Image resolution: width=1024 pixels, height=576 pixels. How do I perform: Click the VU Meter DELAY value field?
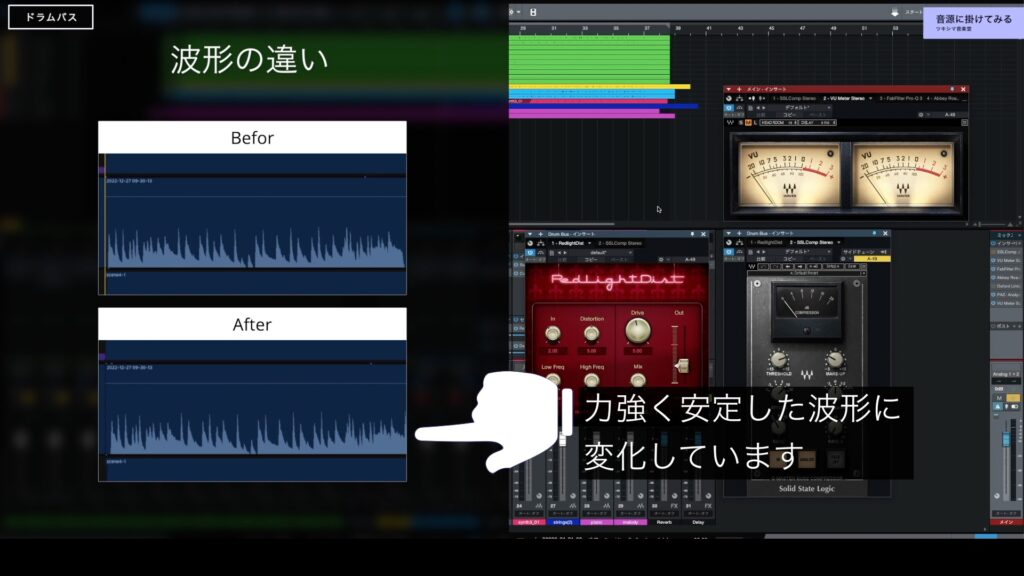pyautogui.click(x=816, y=122)
